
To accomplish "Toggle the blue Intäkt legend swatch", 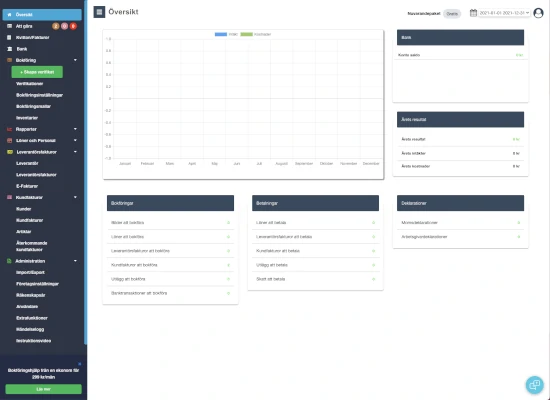I will coord(221,34).
